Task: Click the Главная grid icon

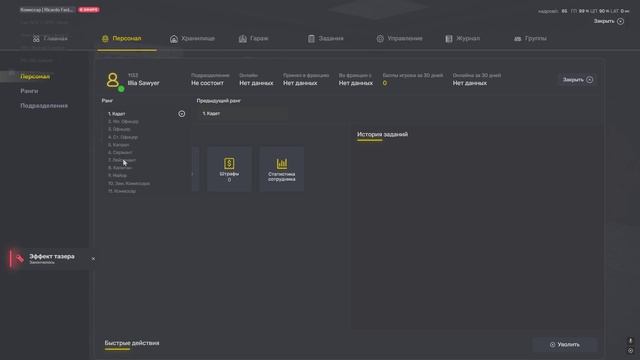Action: click(36, 38)
